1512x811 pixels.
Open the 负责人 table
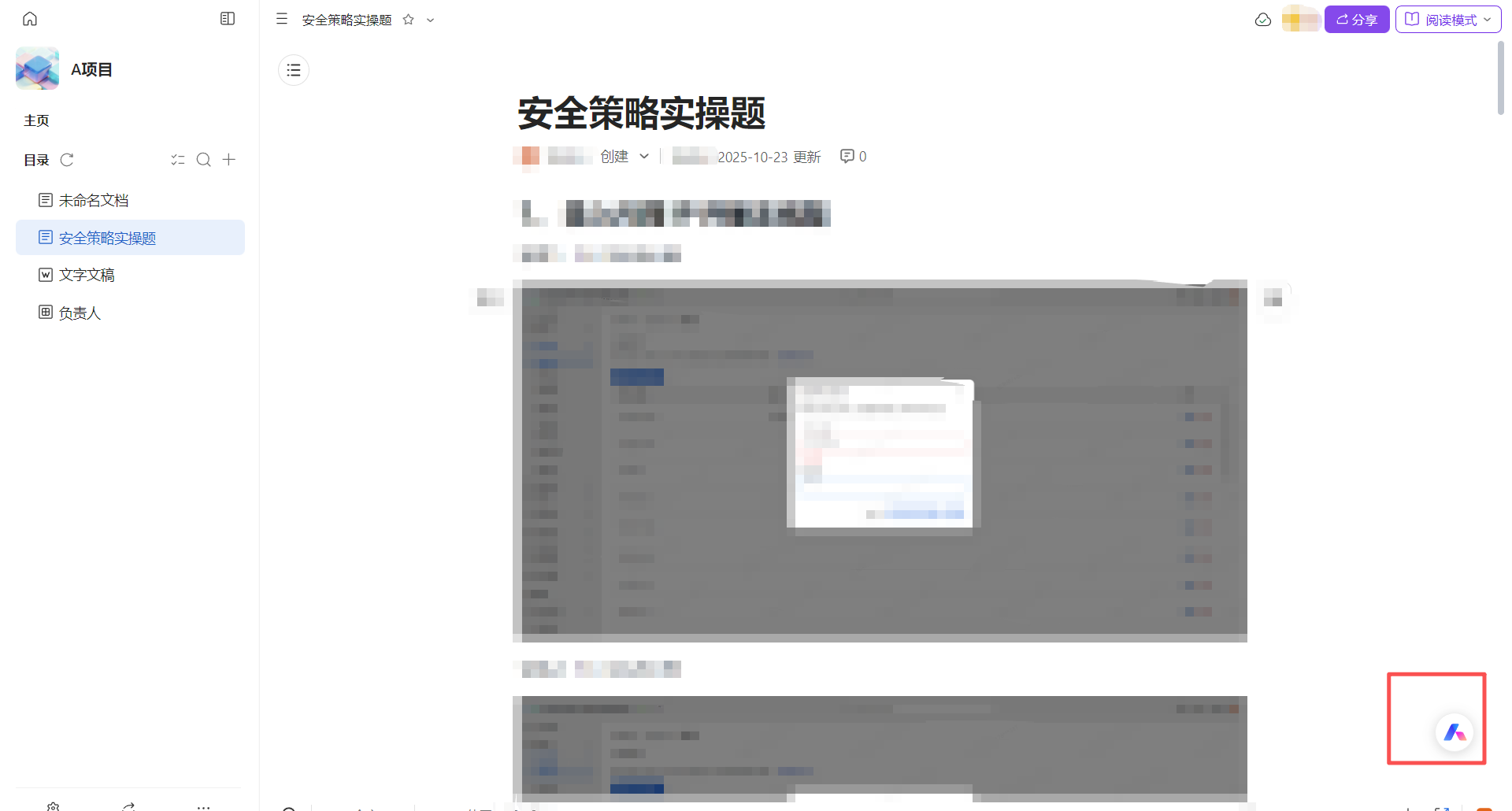(x=130, y=313)
